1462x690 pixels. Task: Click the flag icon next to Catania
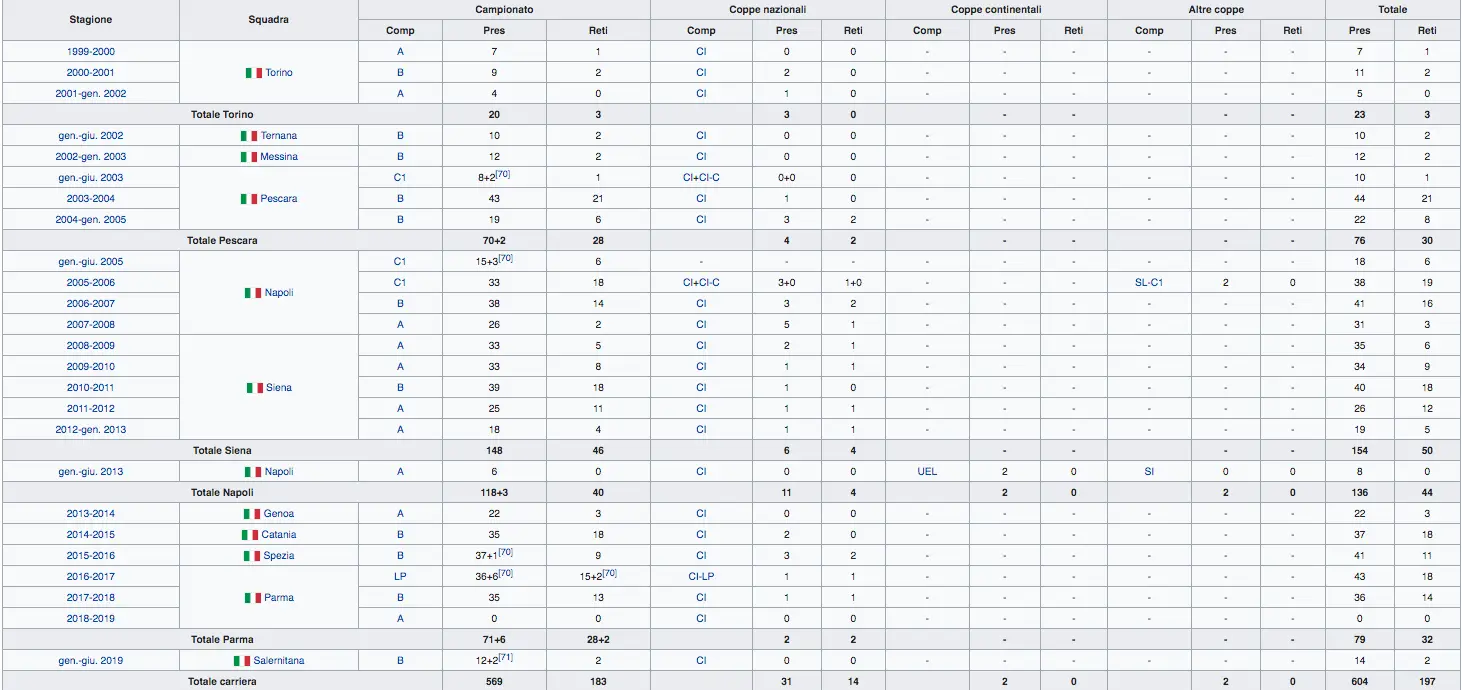point(250,535)
